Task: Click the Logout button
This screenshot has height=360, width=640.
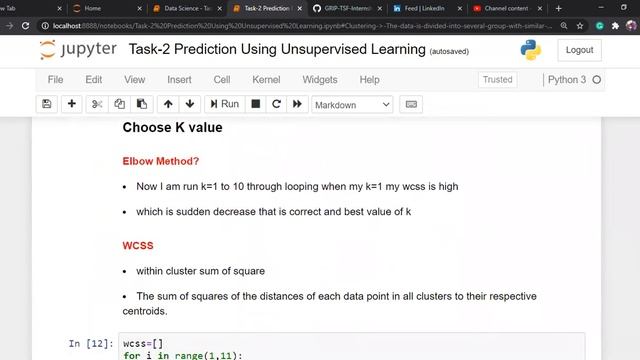Action: tap(579, 50)
